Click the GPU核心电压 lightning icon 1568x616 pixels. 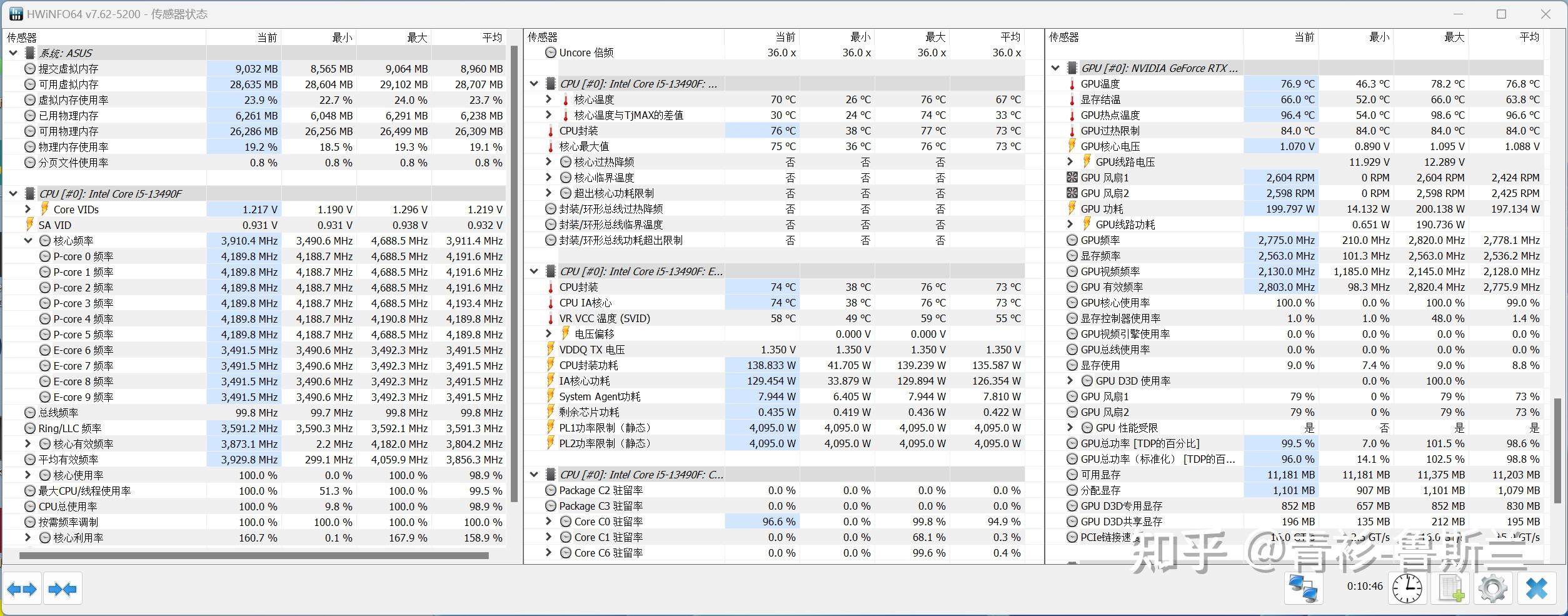click(1072, 146)
